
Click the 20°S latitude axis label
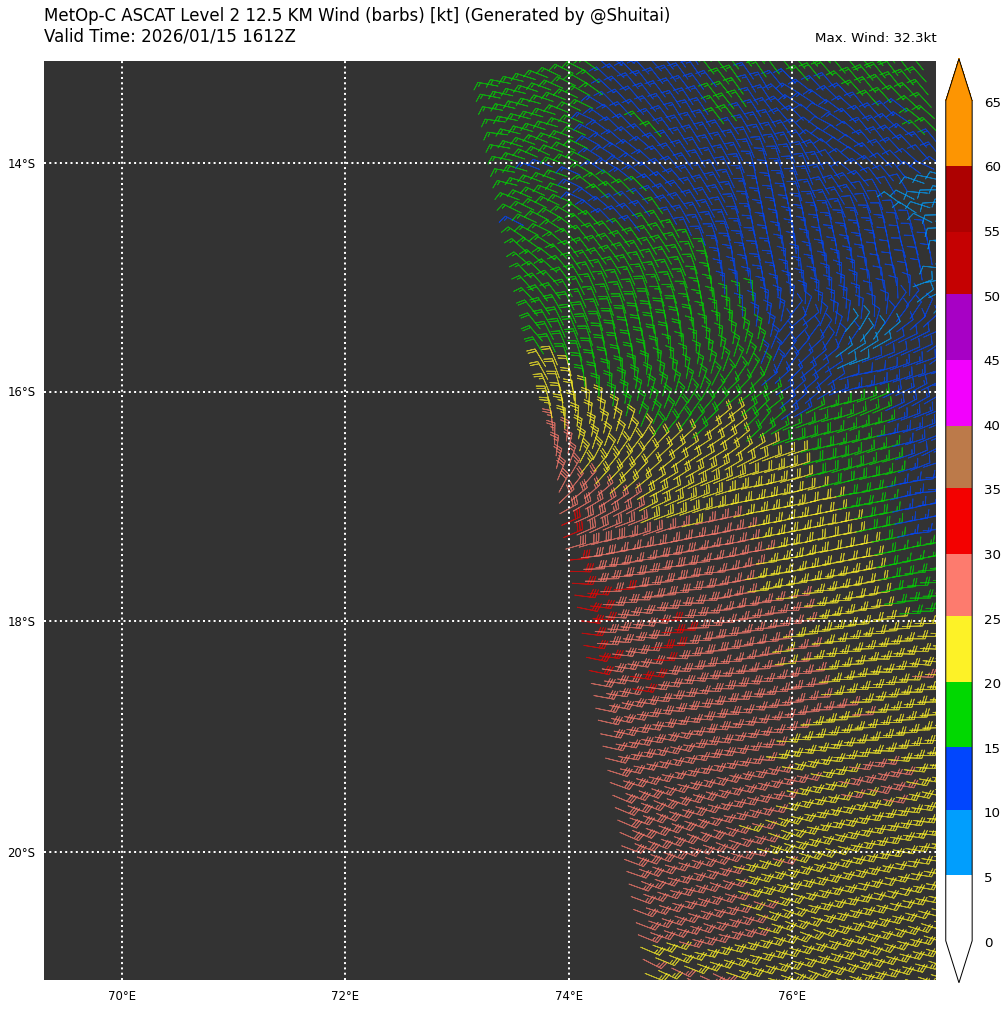pos(21,853)
